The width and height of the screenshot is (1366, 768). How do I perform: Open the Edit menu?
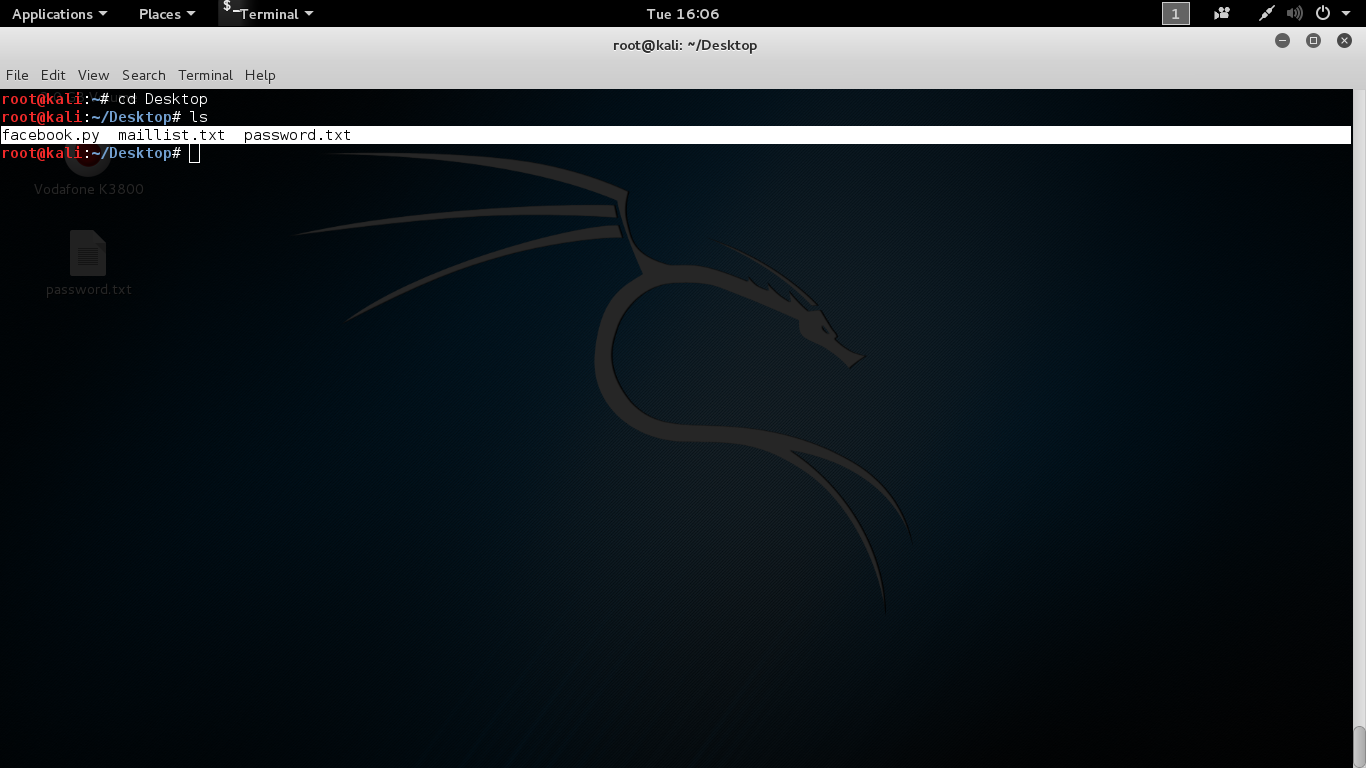53,75
